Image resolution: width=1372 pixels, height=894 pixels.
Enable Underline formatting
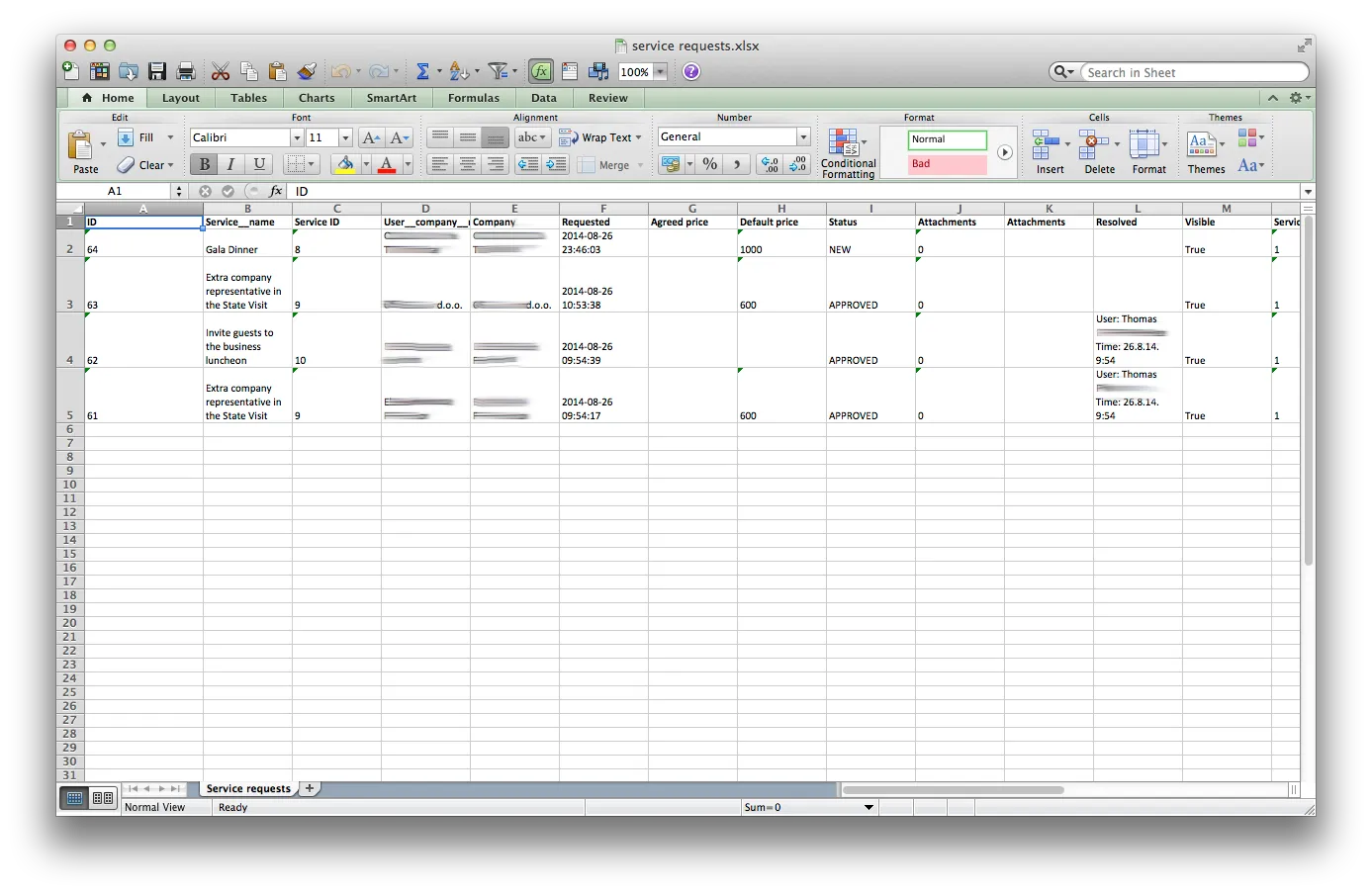(257, 164)
